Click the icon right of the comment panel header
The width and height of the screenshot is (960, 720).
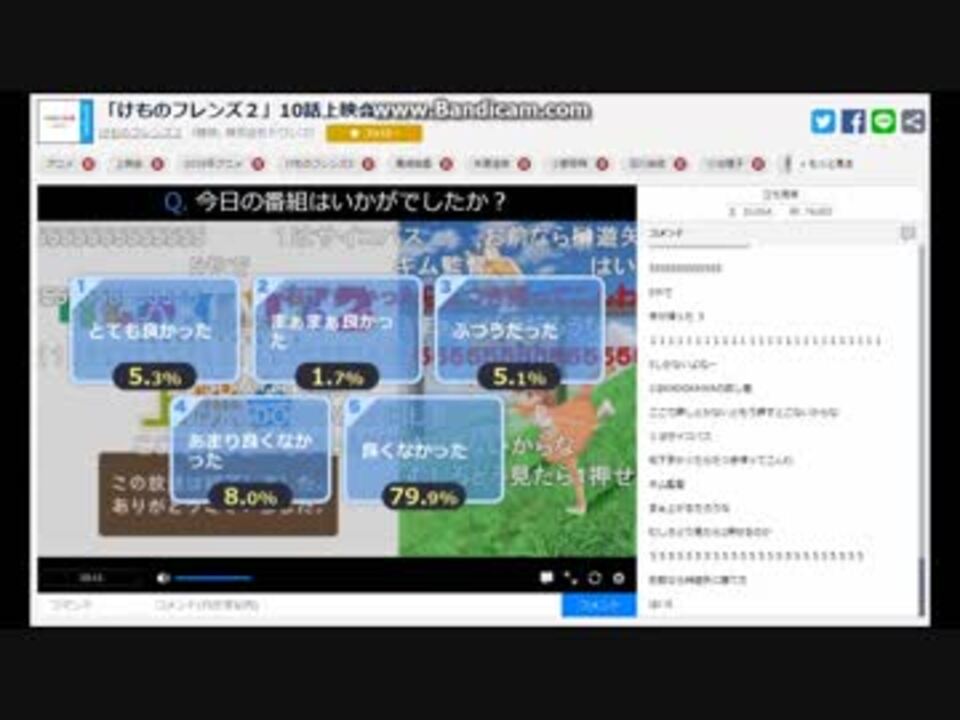[907, 233]
